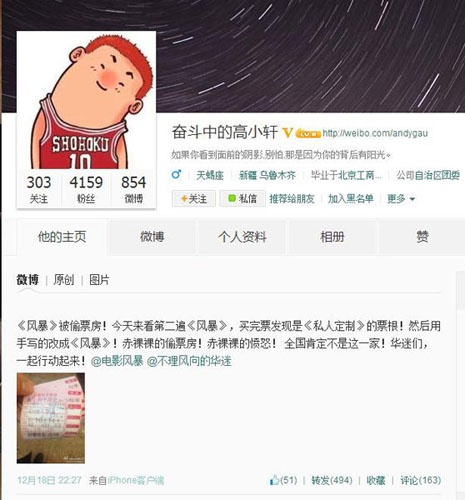The height and width of the screenshot is (500, 465).
Task: Filter posts by 原创
Action: tap(64, 280)
